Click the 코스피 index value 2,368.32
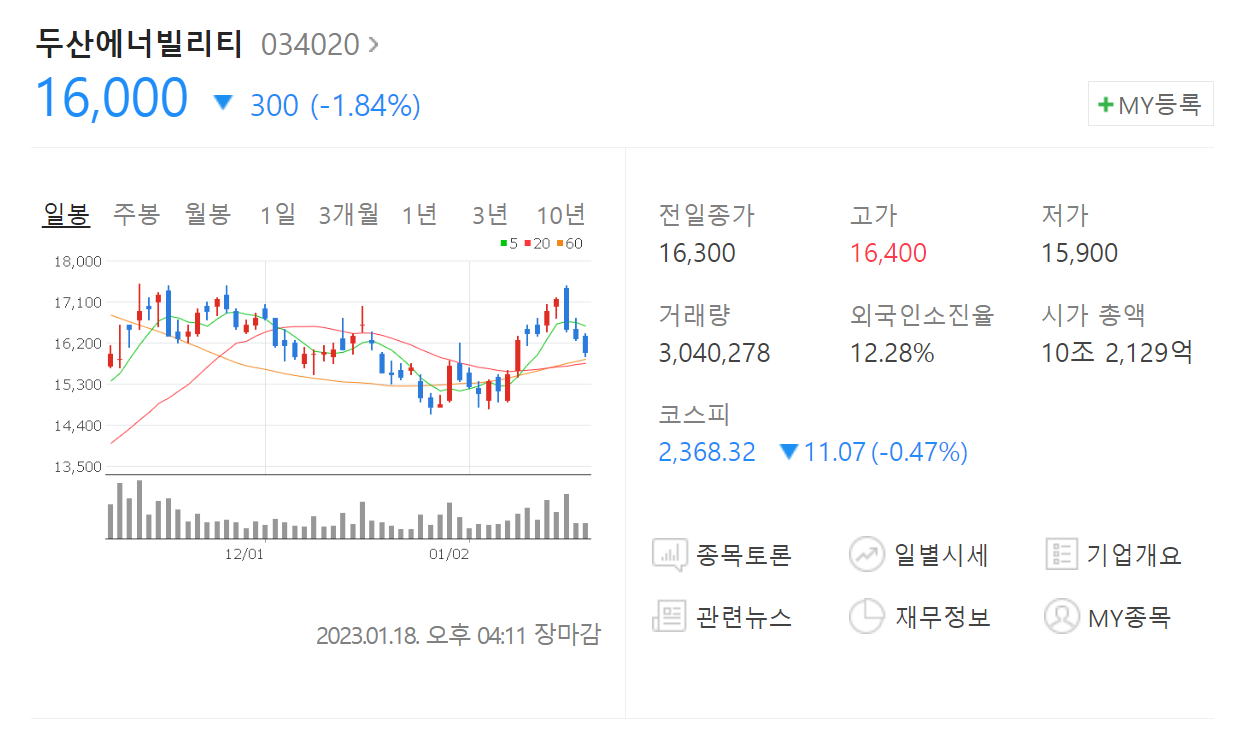Screen dimensions: 1235x736 [707, 453]
